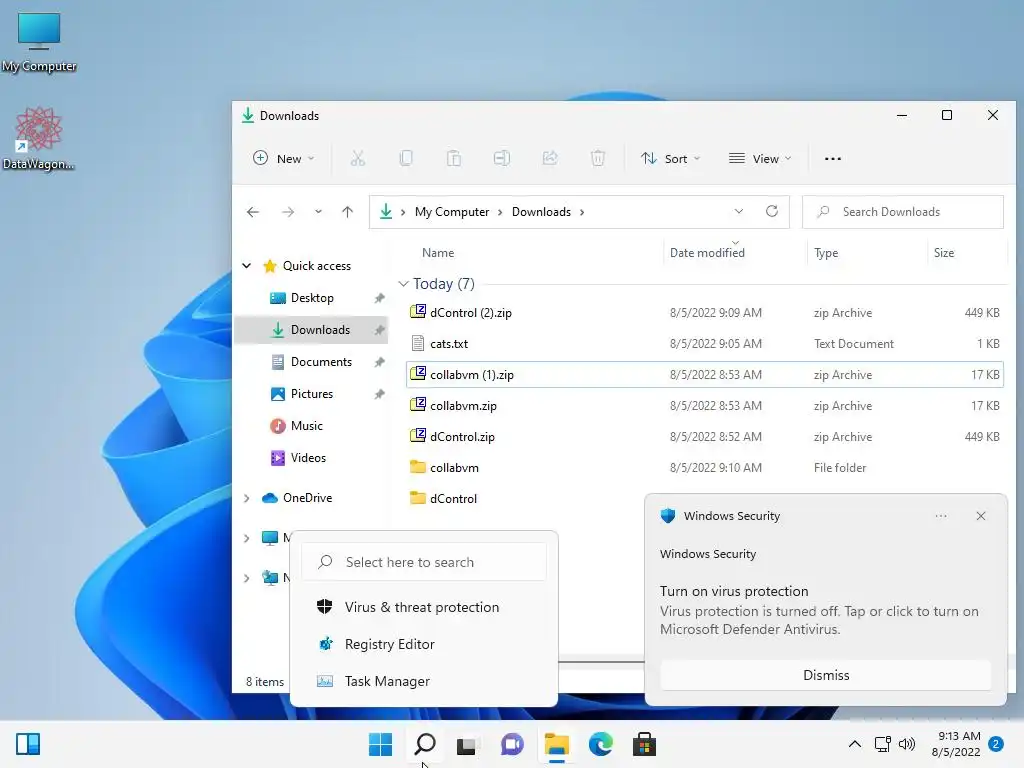Expand the address bar history dropdown
The image size is (1024, 768).
click(739, 211)
